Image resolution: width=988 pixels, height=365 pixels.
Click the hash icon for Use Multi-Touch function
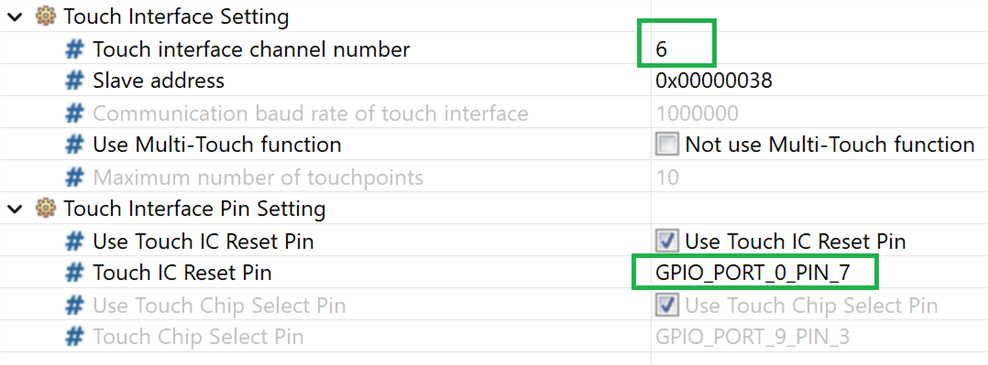(x=75, y=145)
